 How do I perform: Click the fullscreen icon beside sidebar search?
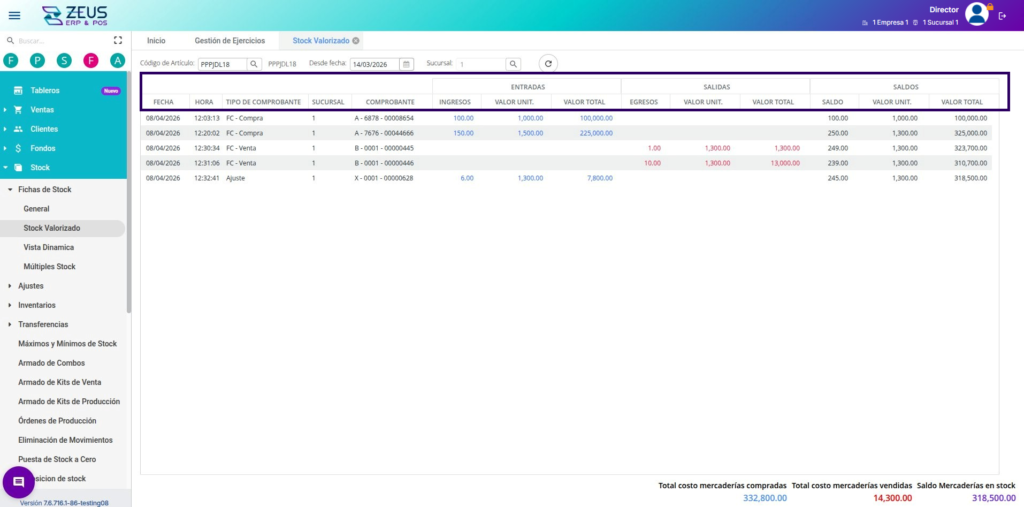pos(117,41)
